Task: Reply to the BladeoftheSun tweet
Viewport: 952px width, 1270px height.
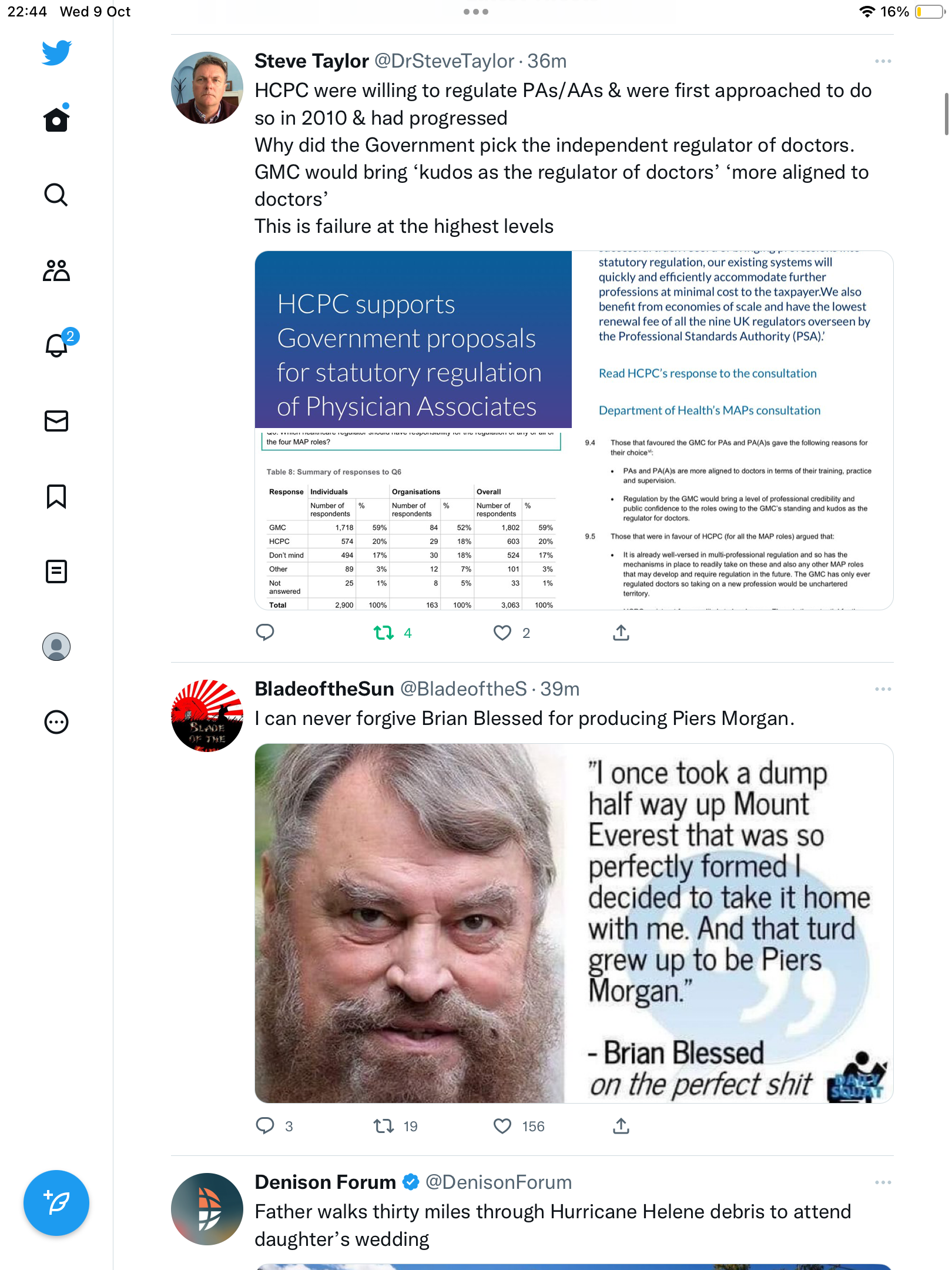Action: tap(266, 1126)
